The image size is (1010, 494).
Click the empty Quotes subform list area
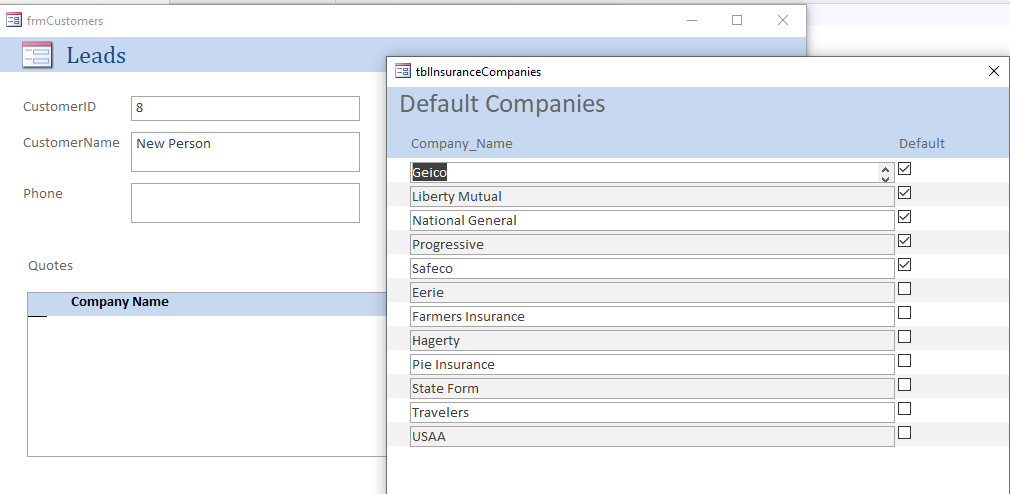click(x=206, y=386)
